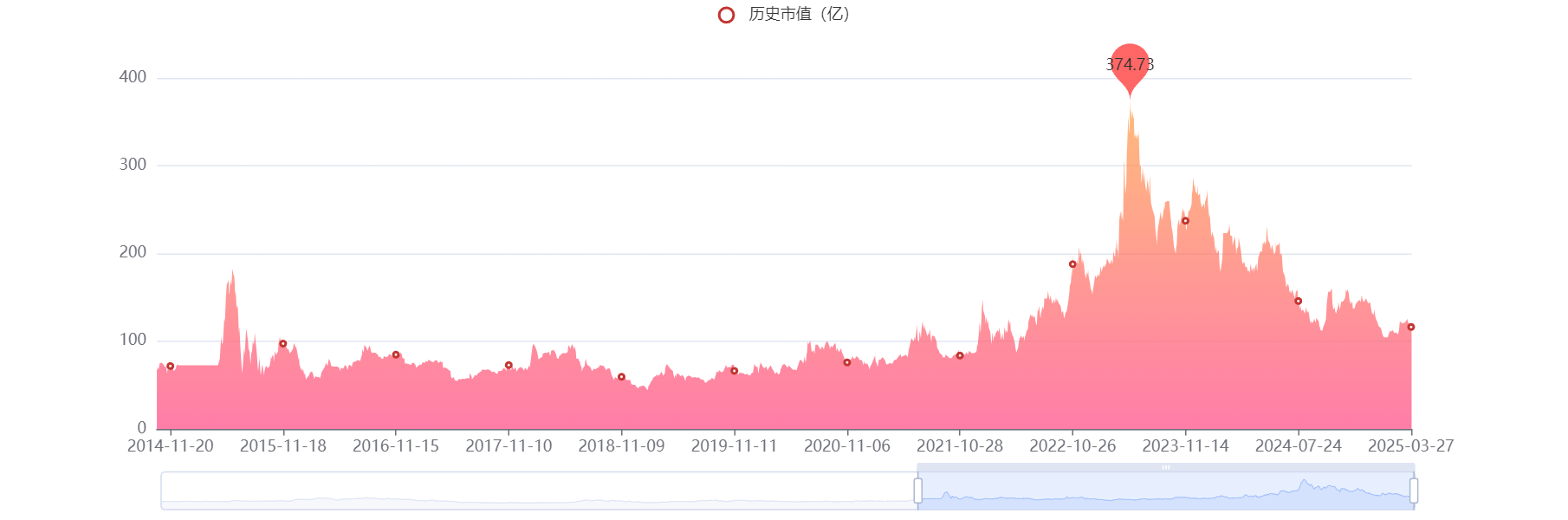Click the move grip atop the zoom range
The width and height of the screenshot is (1568, 520).
[1165, 467]
